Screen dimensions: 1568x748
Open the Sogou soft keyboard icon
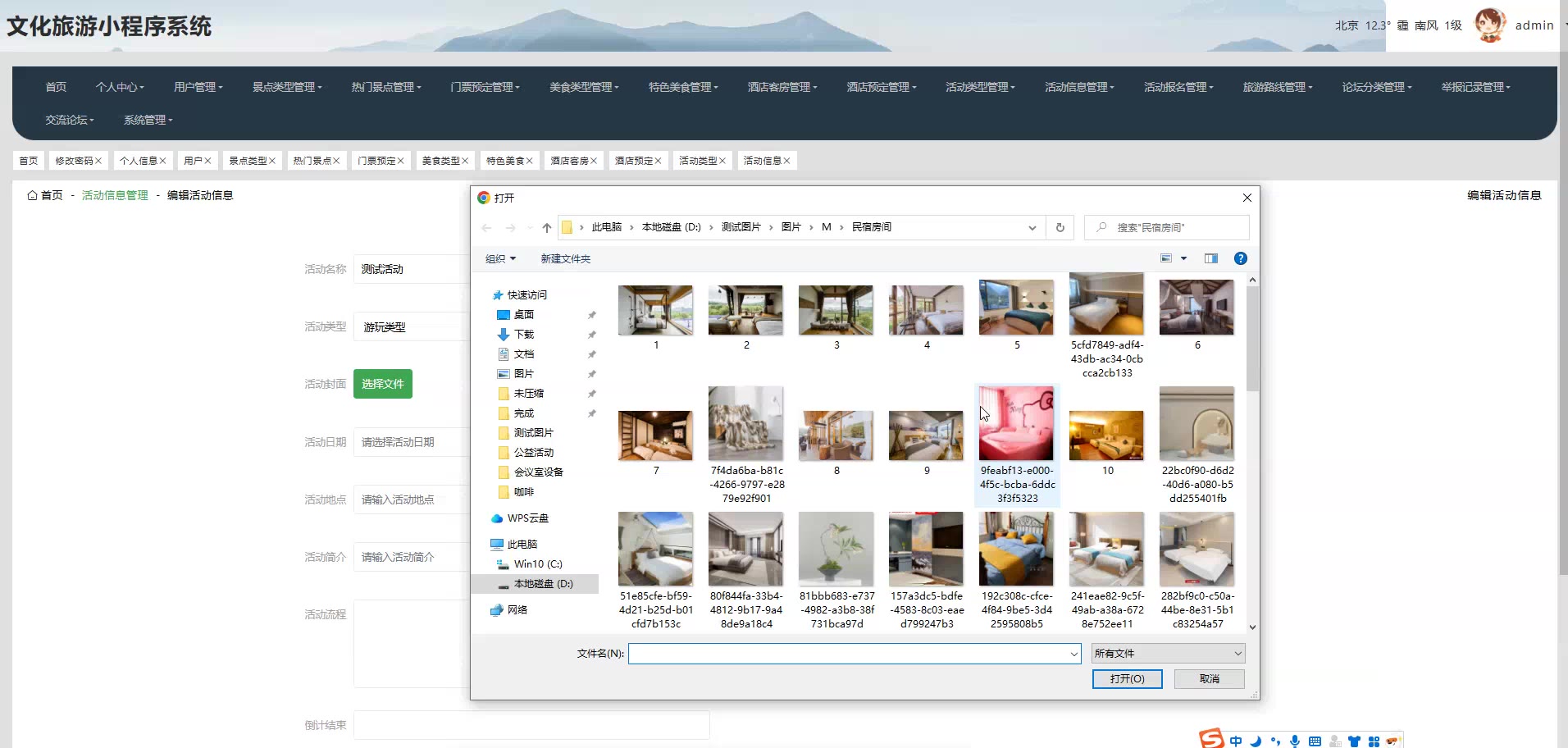click(x=1315, y=741)
